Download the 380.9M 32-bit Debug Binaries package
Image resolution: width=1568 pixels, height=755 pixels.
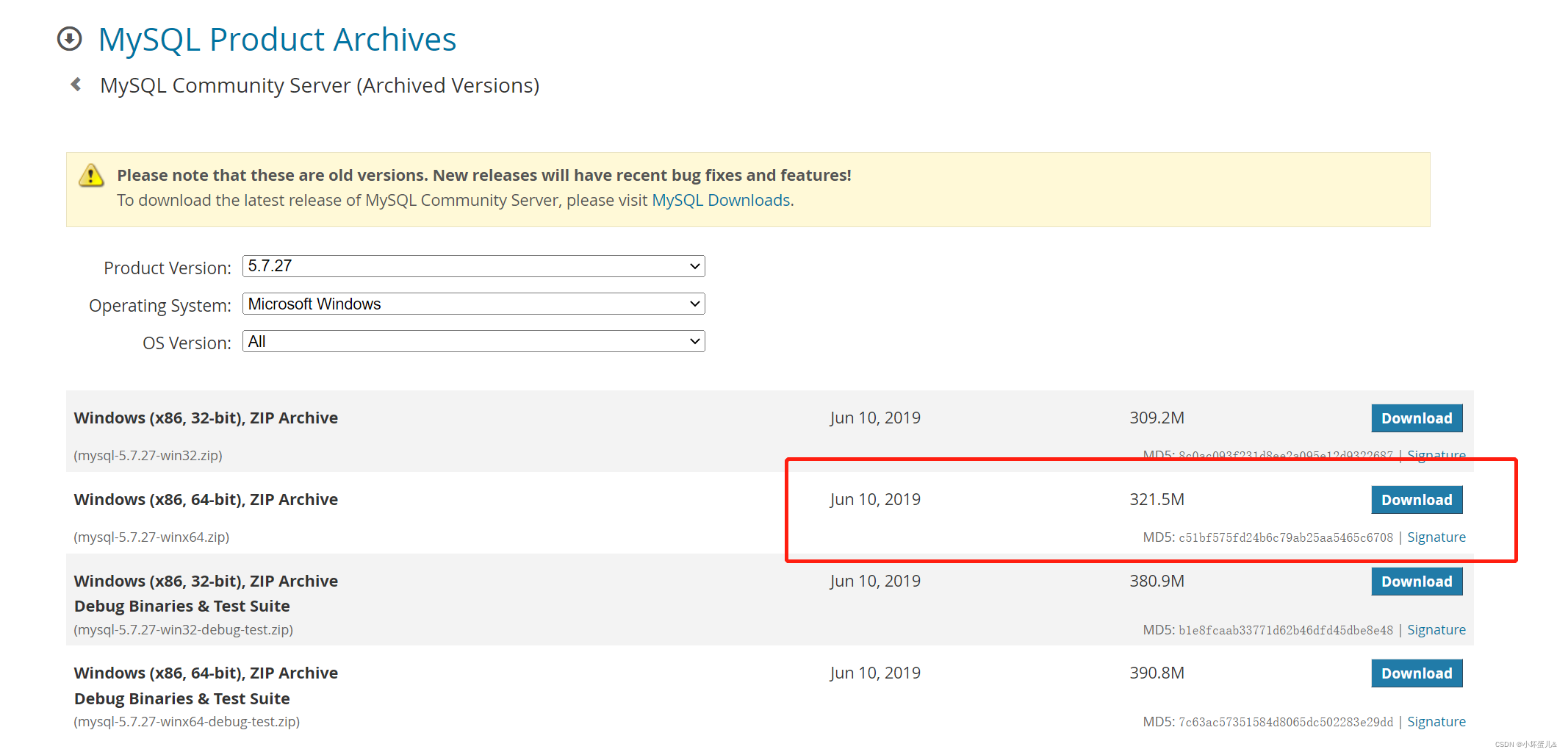(1417, 582)
